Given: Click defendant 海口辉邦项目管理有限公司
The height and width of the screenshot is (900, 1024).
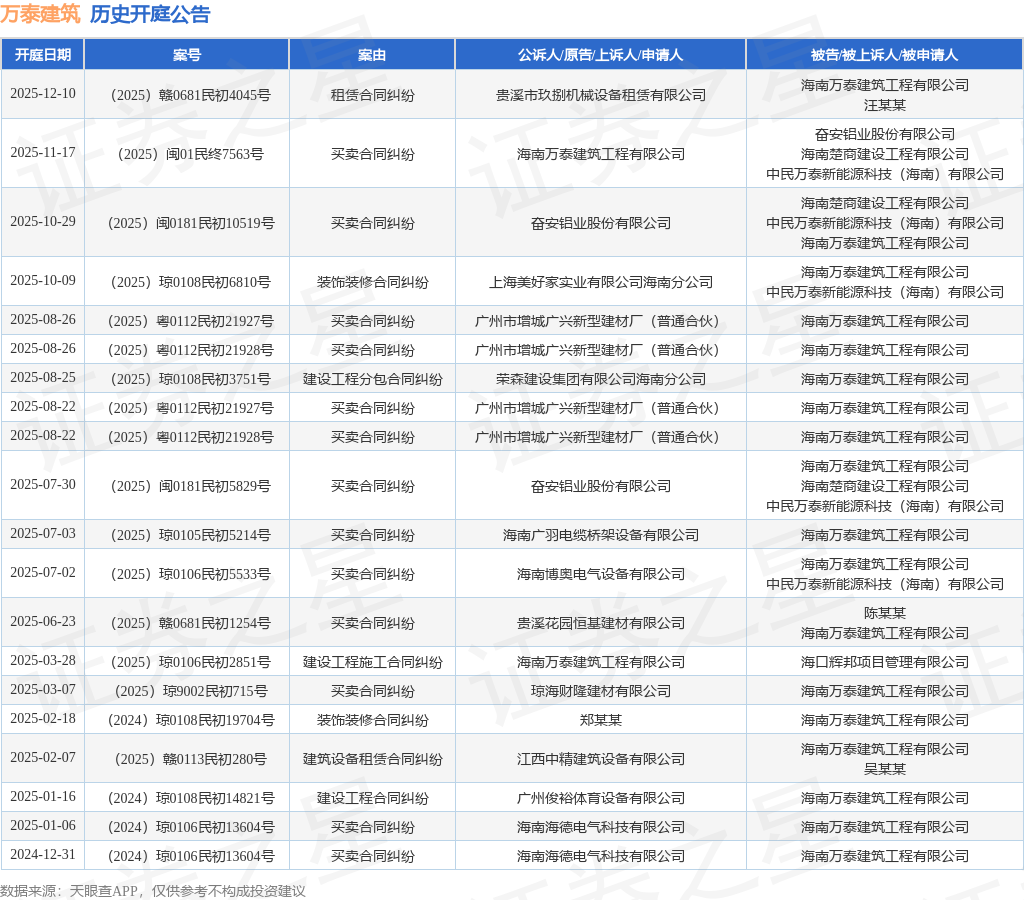Looking at the screenshot, I should coord(885,662).
